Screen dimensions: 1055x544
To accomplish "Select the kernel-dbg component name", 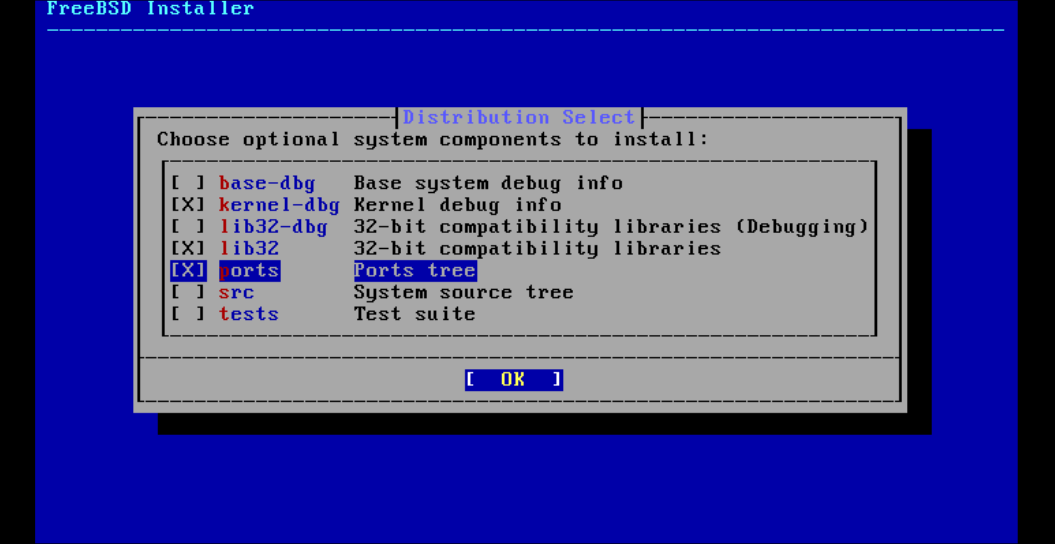I will coord(279,204).
